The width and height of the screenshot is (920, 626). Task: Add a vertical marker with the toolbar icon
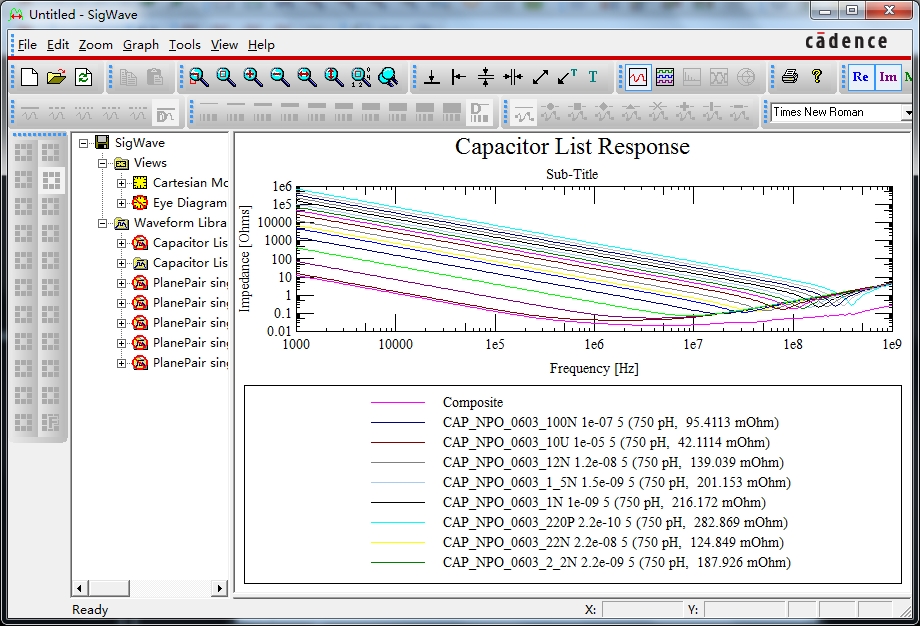tap(459, 77)
